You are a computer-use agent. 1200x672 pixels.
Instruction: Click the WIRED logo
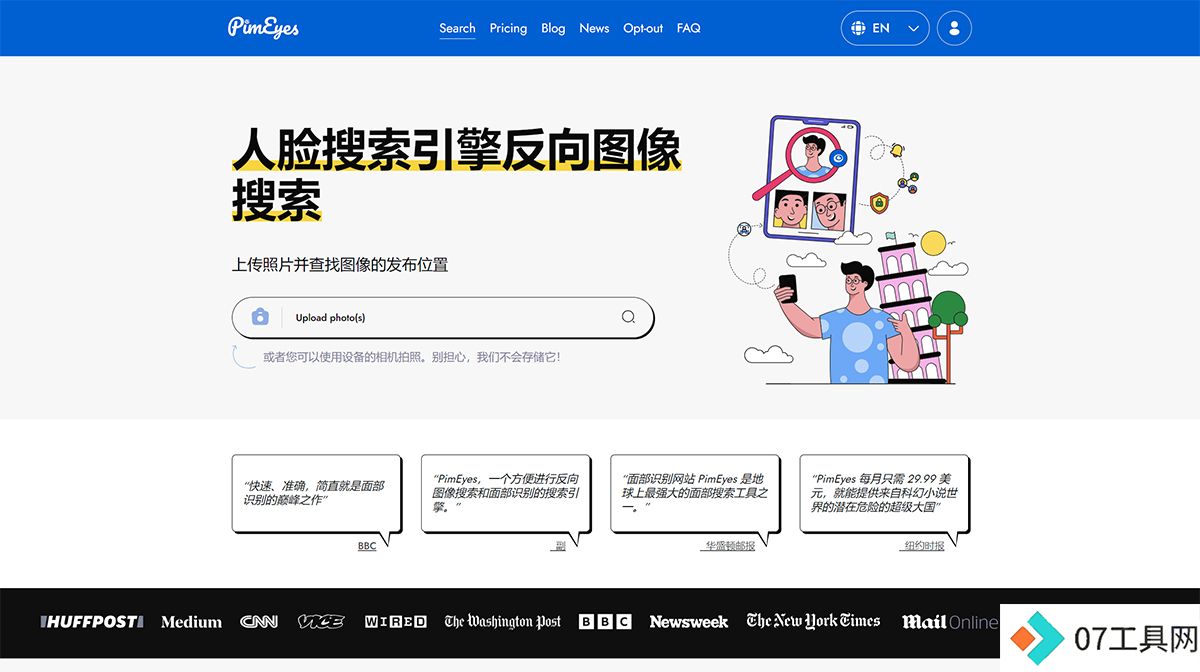395,622
